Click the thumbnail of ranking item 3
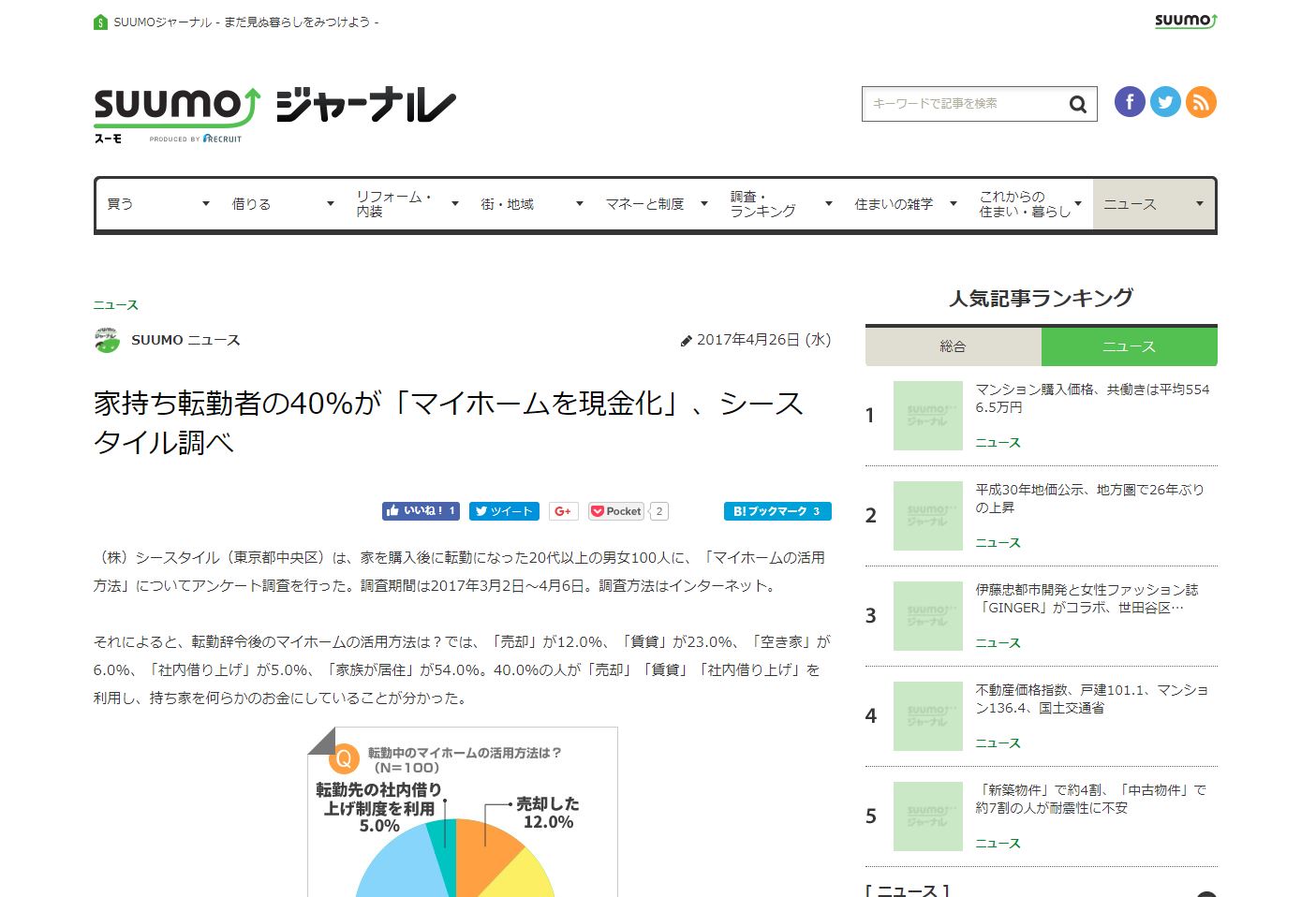 point(928,616)
